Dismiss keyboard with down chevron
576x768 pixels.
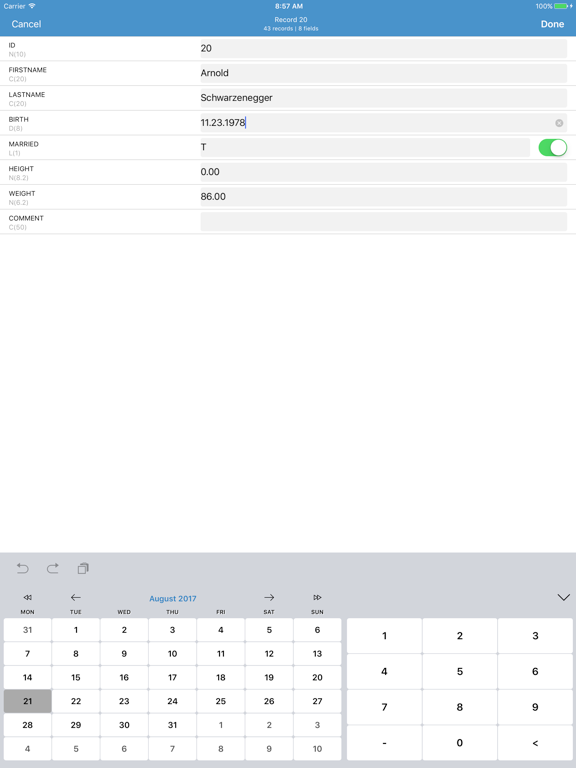(563, 598)
